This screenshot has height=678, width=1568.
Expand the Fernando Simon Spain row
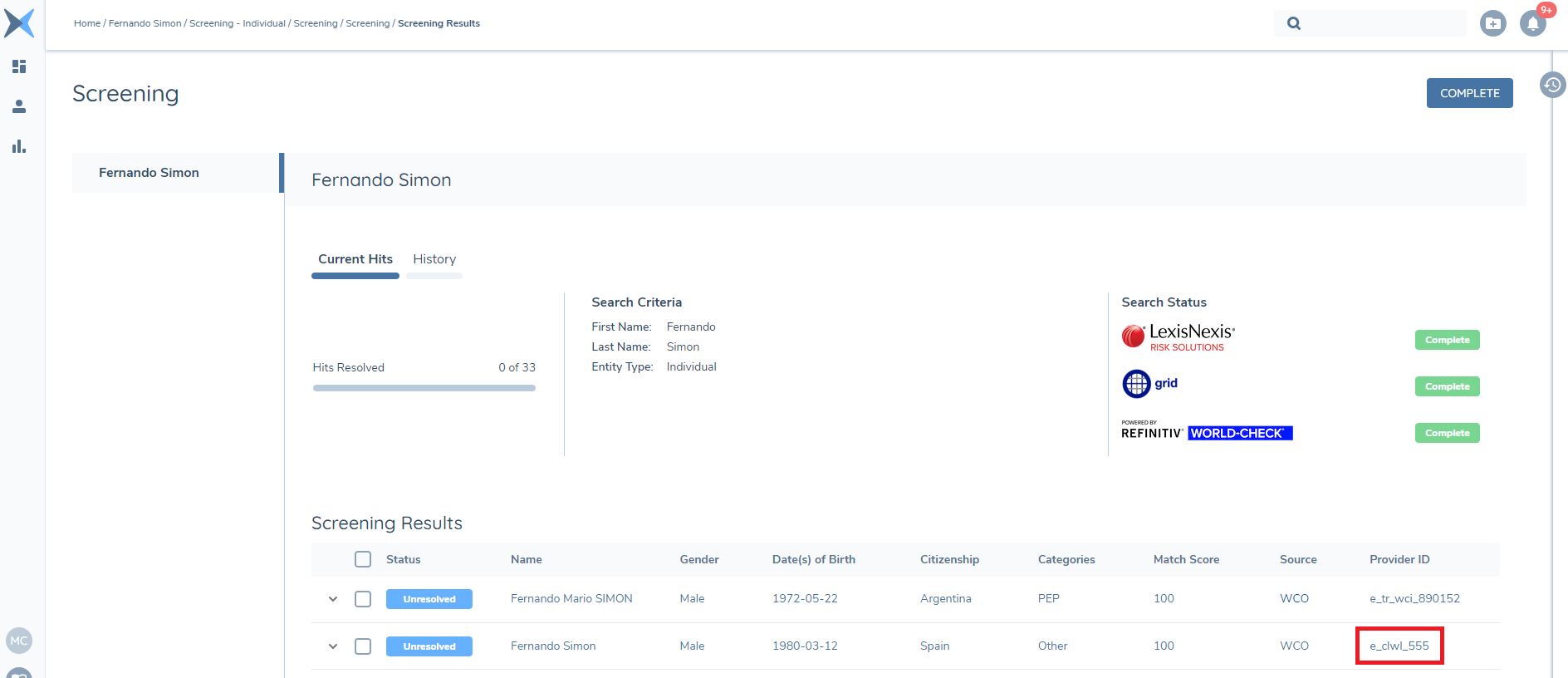click(x=333, y=646)
